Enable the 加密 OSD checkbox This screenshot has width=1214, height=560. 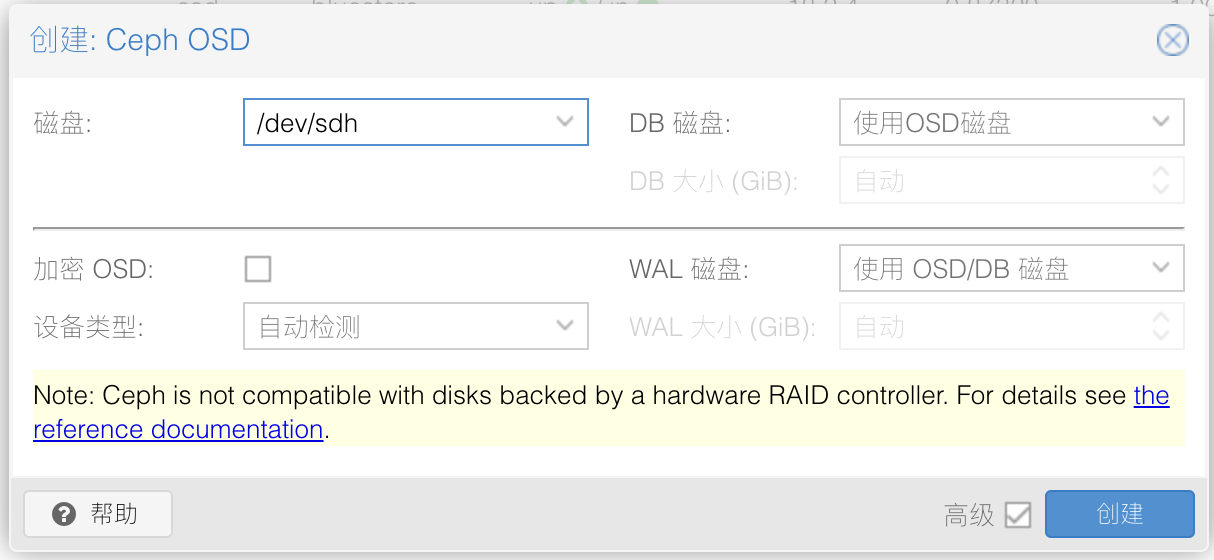coord(258,268)
